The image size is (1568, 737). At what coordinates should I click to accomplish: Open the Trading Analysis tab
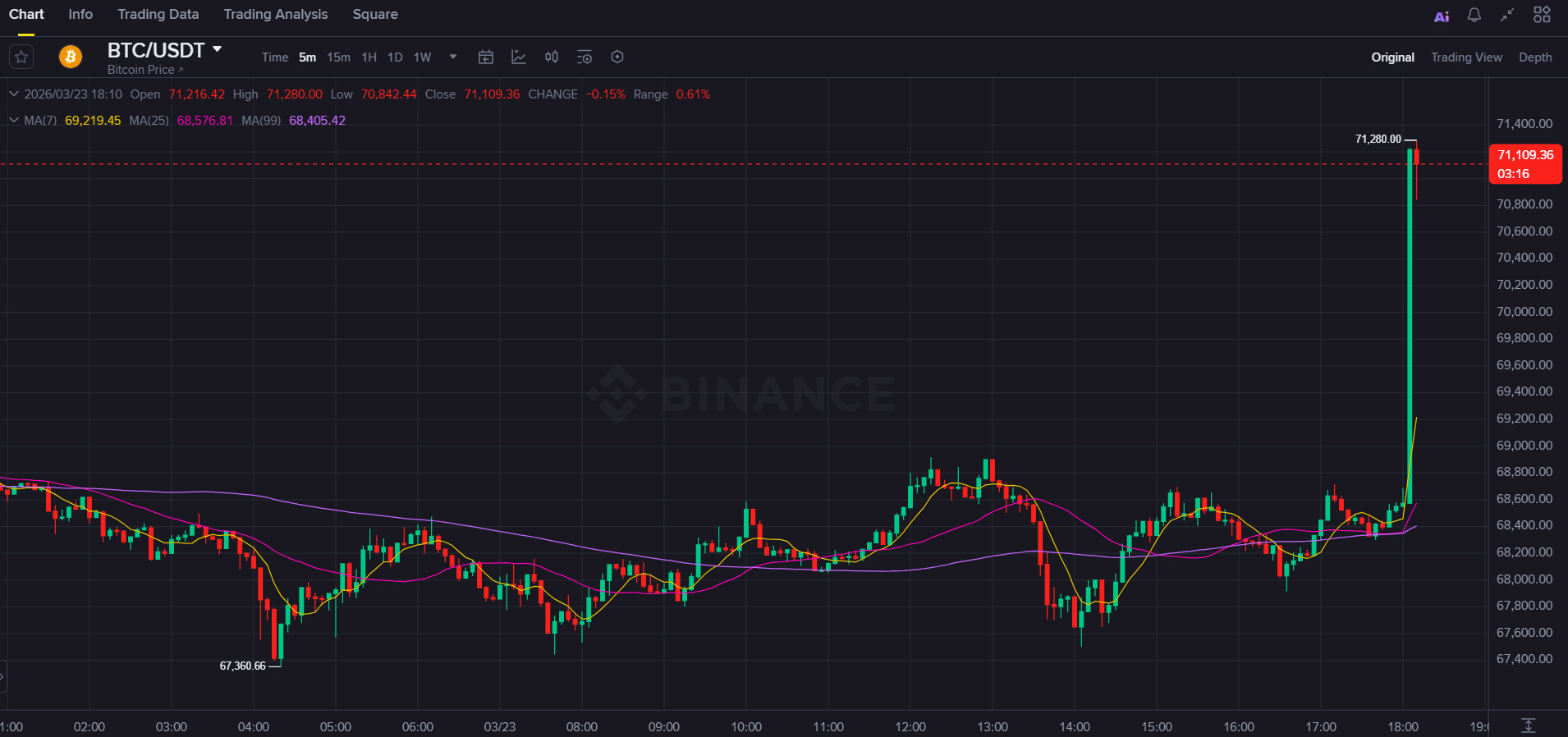click(275, 15)
